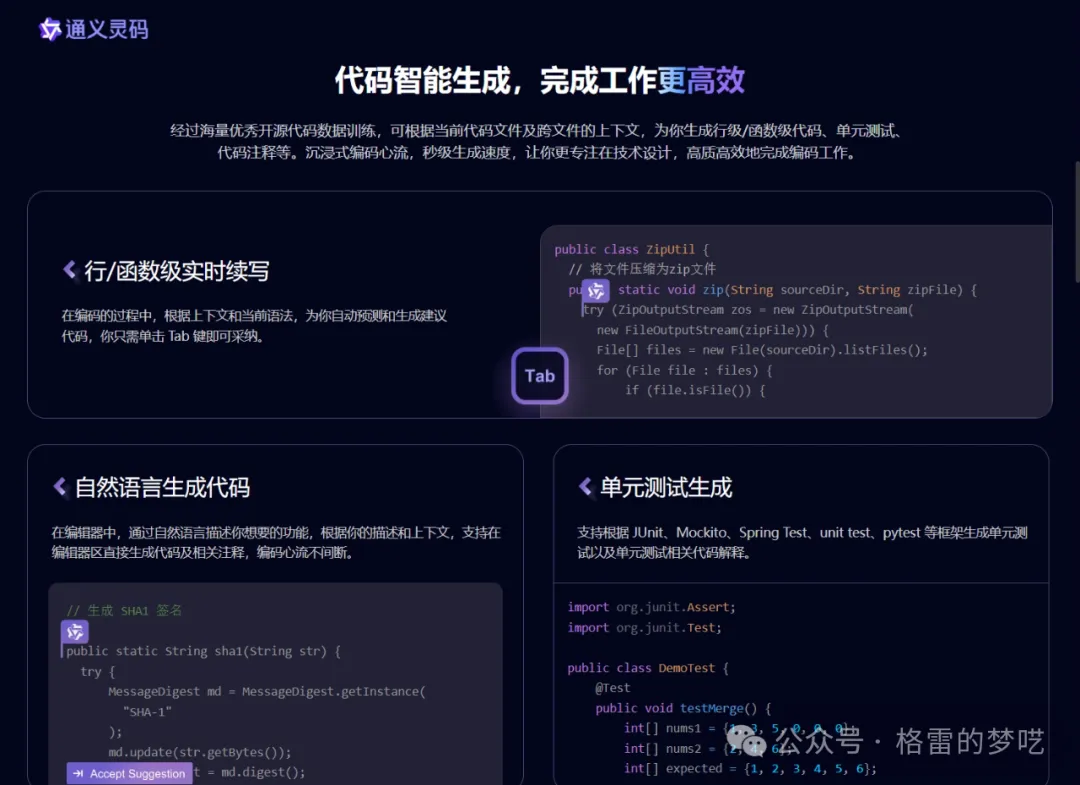Click the import org.junit.Assert code line
Screen dimensions: 1080x785
pyautogui.click(x=651, y=607)
